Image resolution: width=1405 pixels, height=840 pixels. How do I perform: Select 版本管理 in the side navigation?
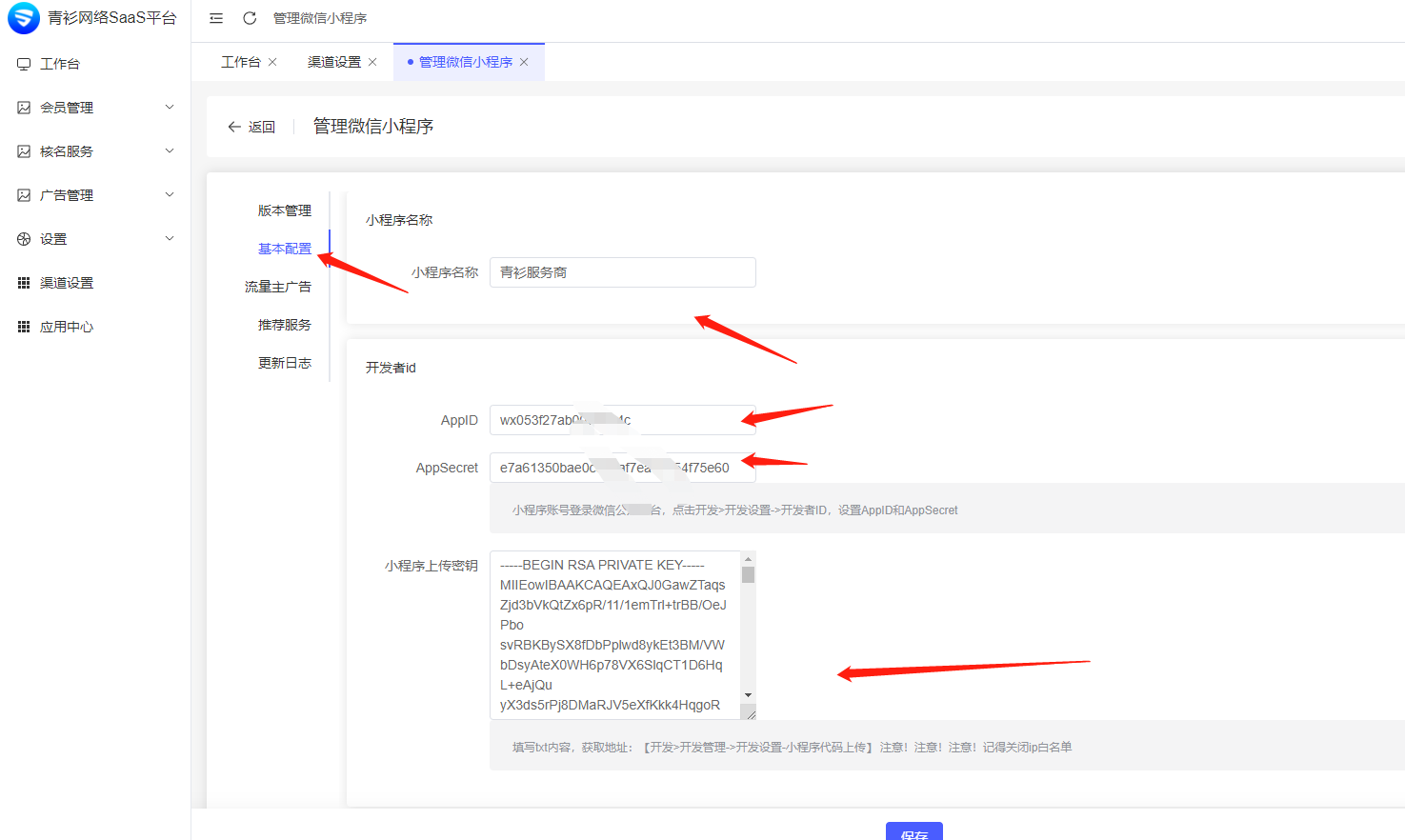(x=285, y=210)
